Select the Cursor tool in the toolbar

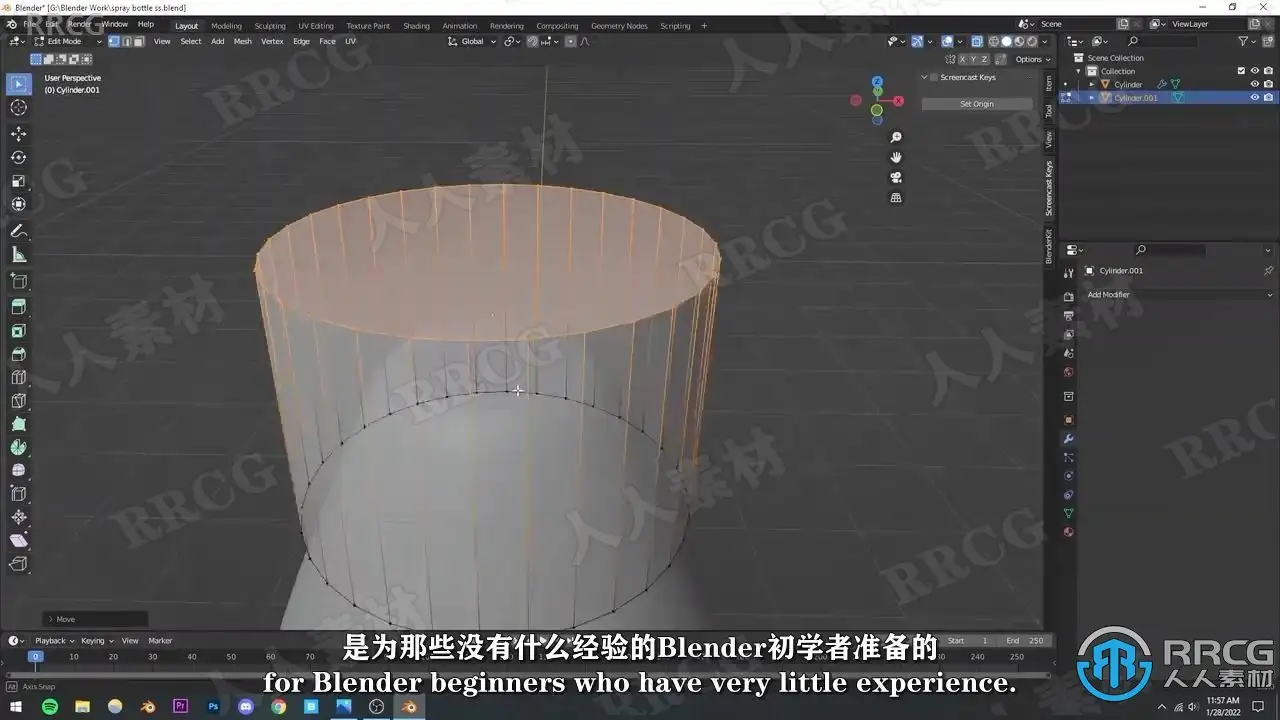click(18, 107)
